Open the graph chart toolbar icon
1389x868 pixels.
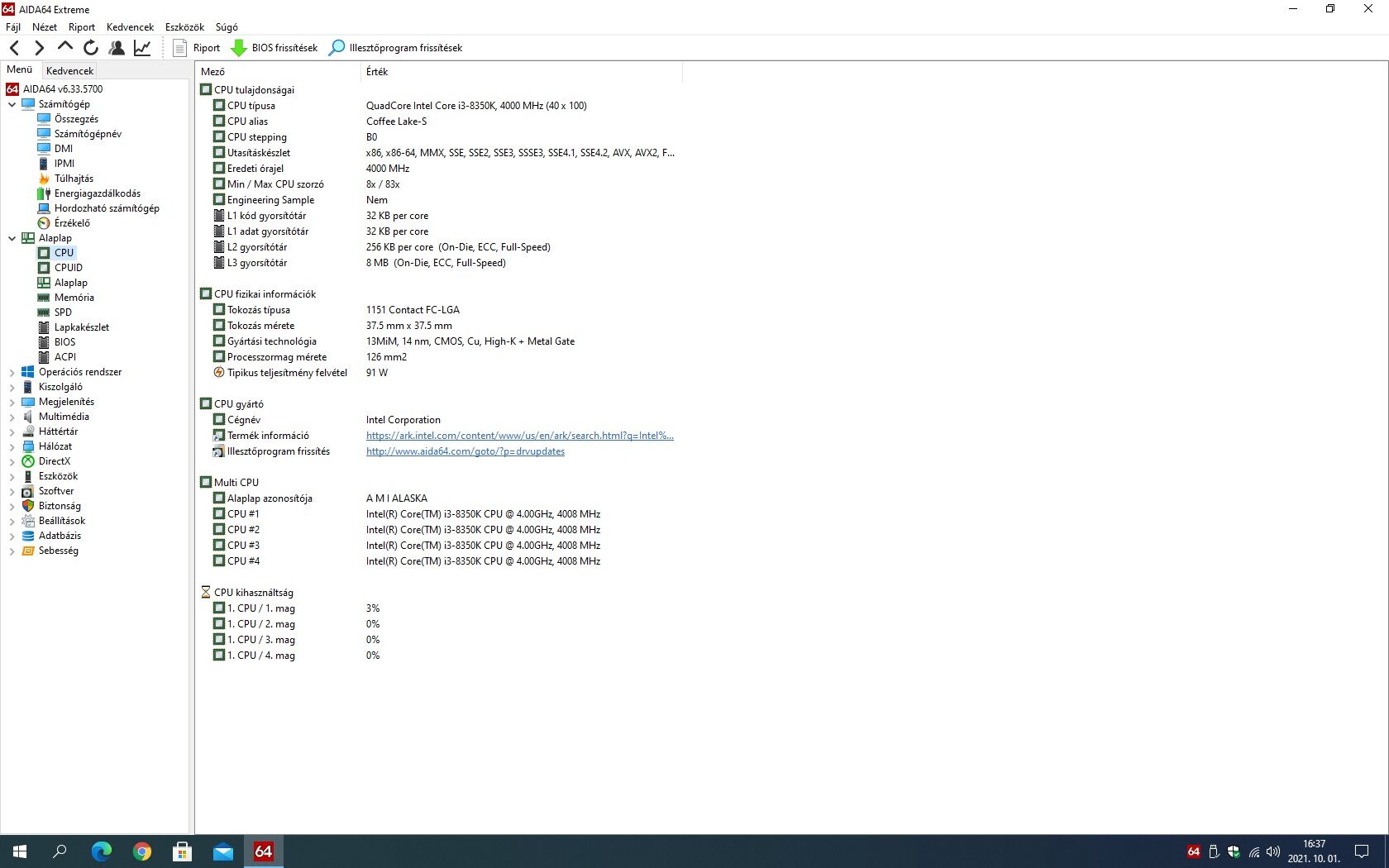142,48
